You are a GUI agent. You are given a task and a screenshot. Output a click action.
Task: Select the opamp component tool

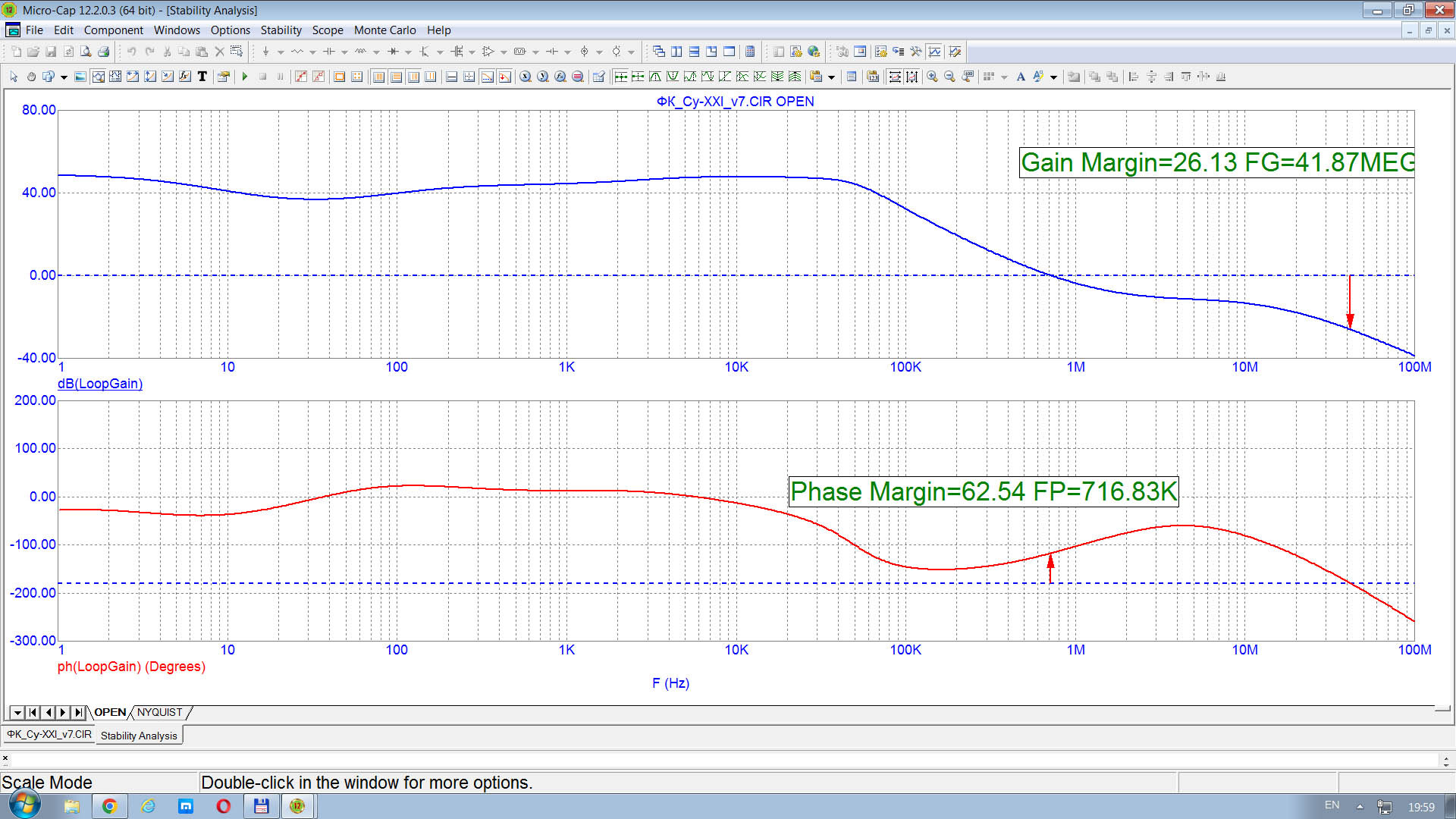click(x=488, y=52)
